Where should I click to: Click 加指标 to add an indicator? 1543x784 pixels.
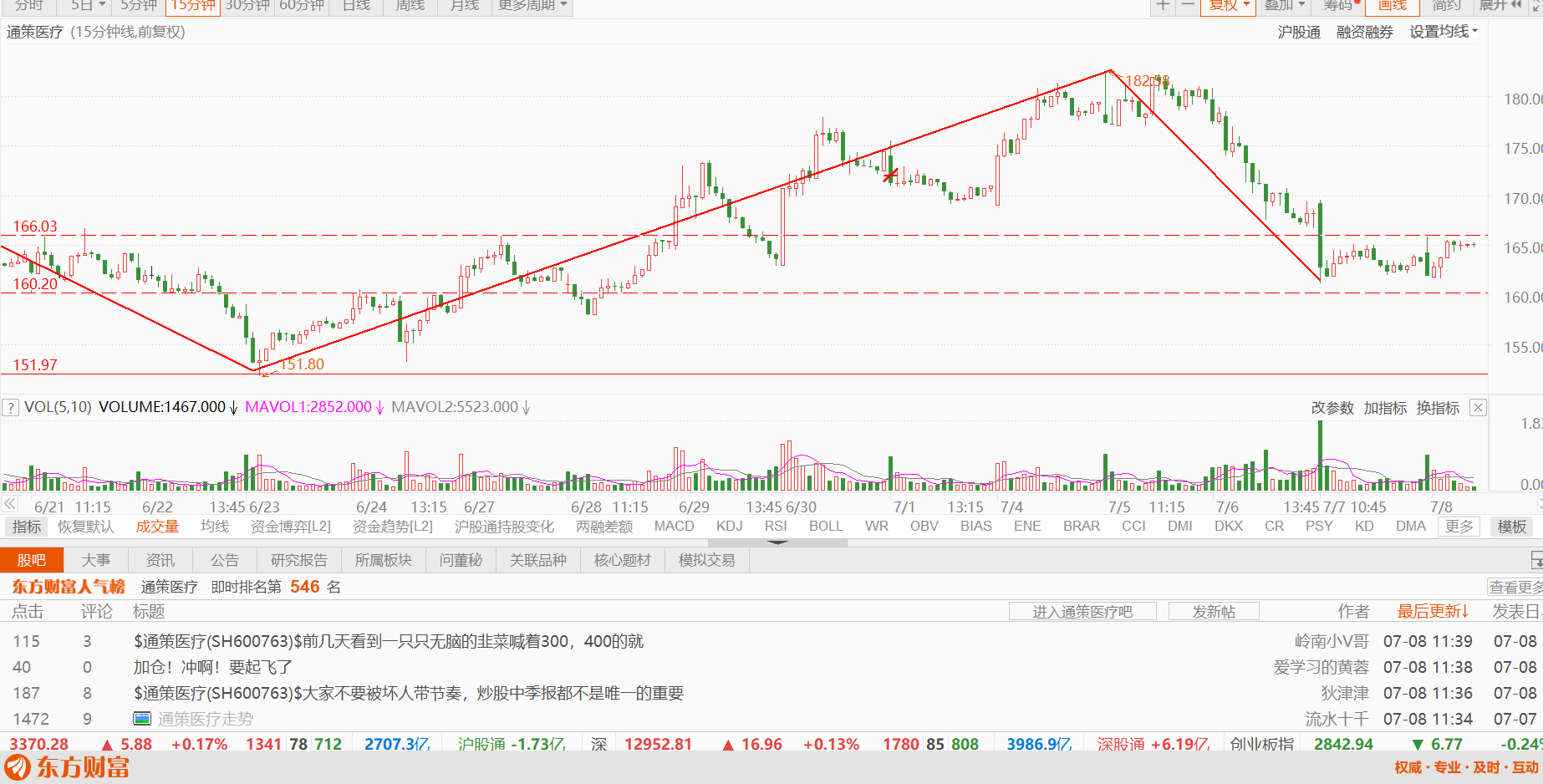pyautogui.click(x=1385, y=408)
